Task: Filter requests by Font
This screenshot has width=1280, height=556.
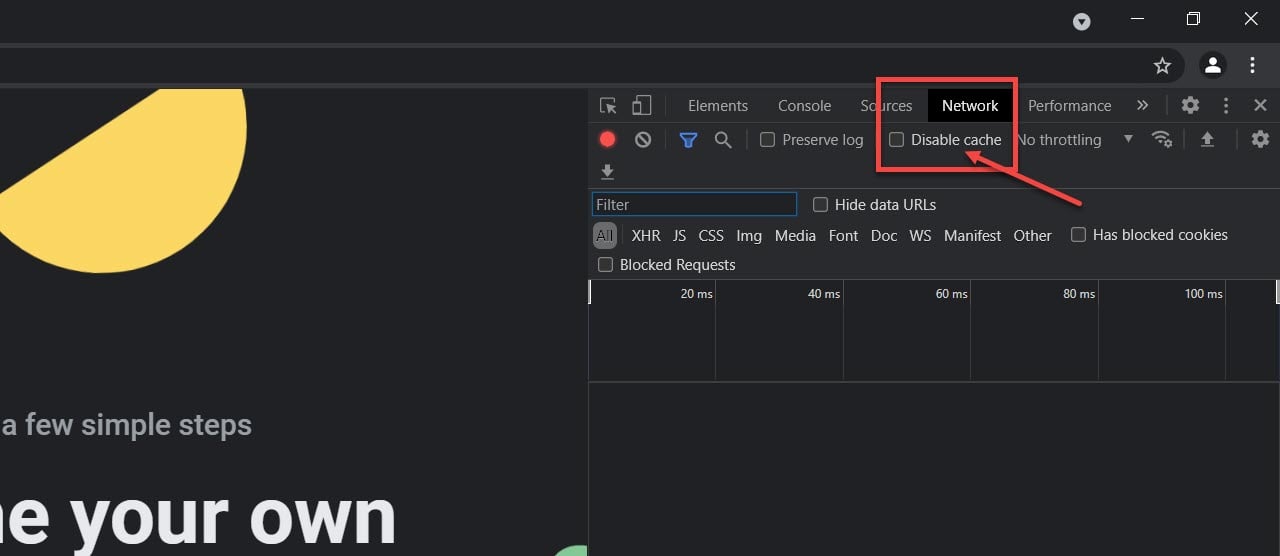Action: [x=843, y=236]
